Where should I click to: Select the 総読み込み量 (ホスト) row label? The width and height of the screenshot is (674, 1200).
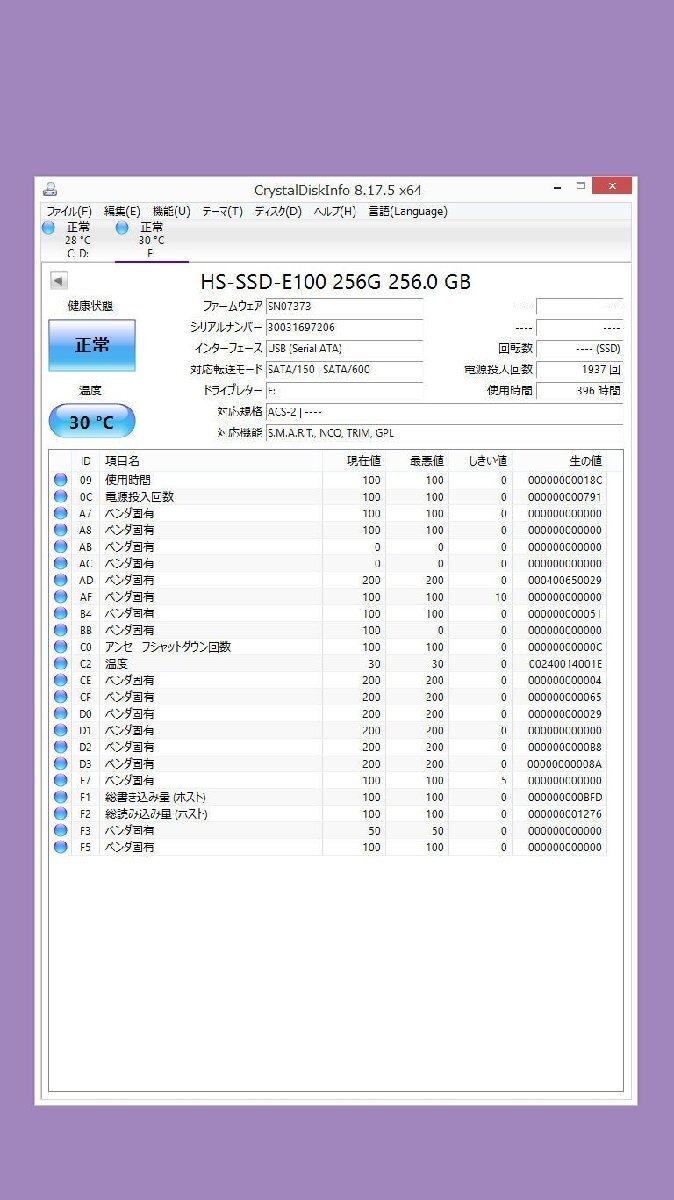pyautogui.click(x=156, y=814)
